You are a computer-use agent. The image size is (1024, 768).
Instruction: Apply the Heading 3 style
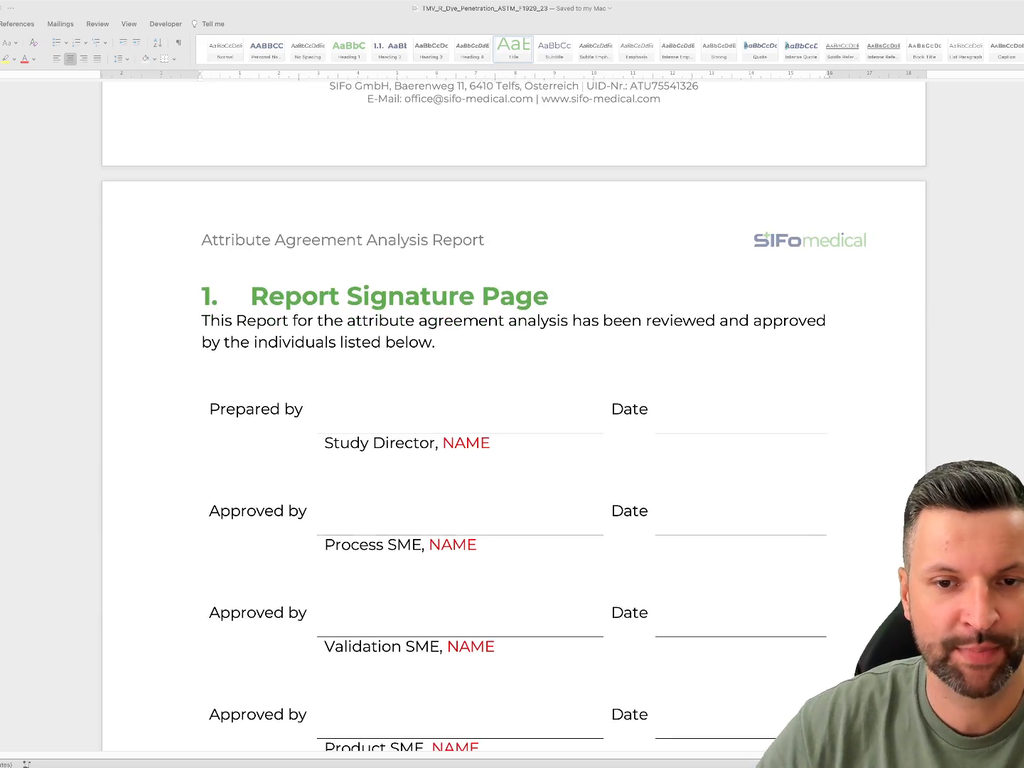(431, 50)
